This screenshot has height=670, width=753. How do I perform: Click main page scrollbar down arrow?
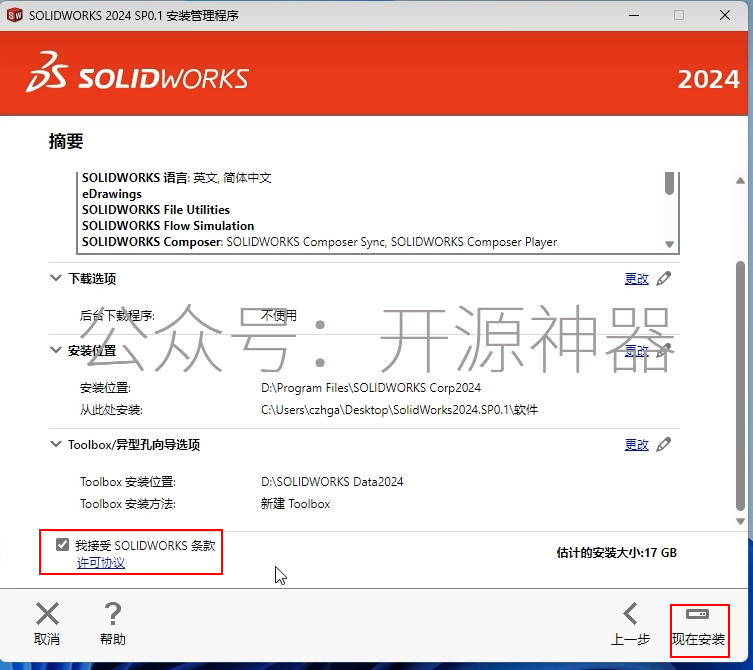pos(741,522)
